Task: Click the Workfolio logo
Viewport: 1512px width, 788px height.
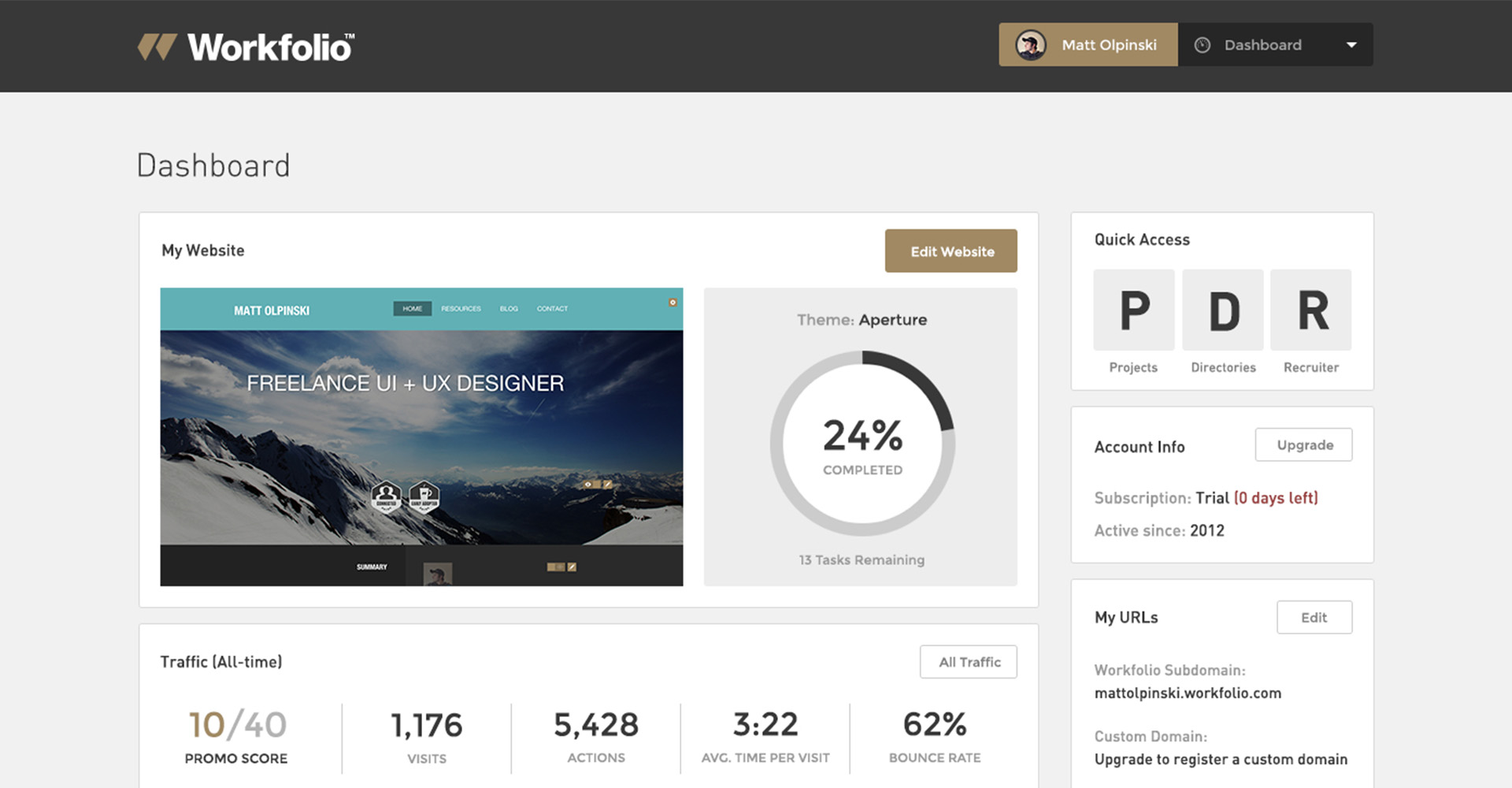Action: coord(246,46)
